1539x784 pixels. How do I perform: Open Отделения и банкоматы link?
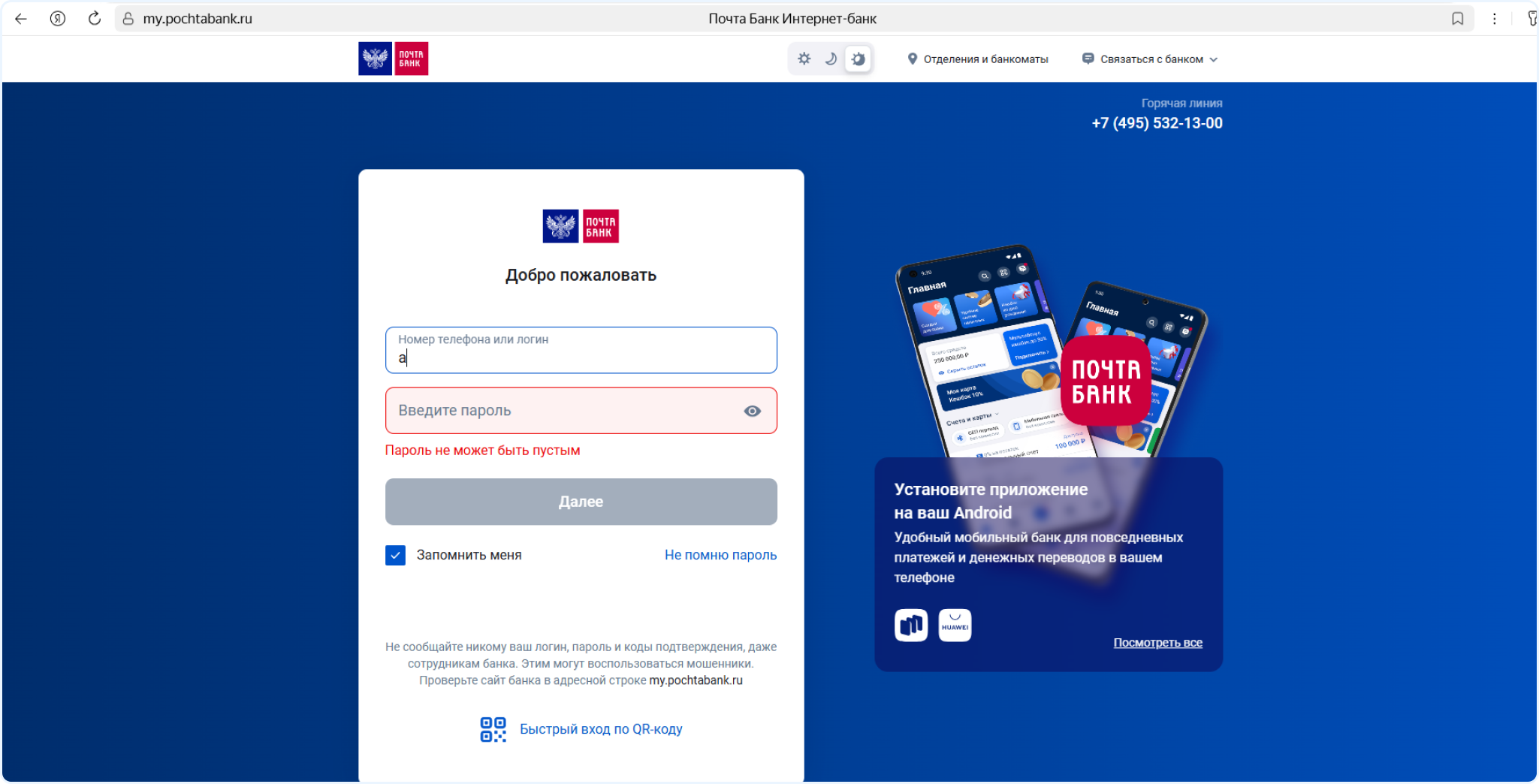click(978, 59)
